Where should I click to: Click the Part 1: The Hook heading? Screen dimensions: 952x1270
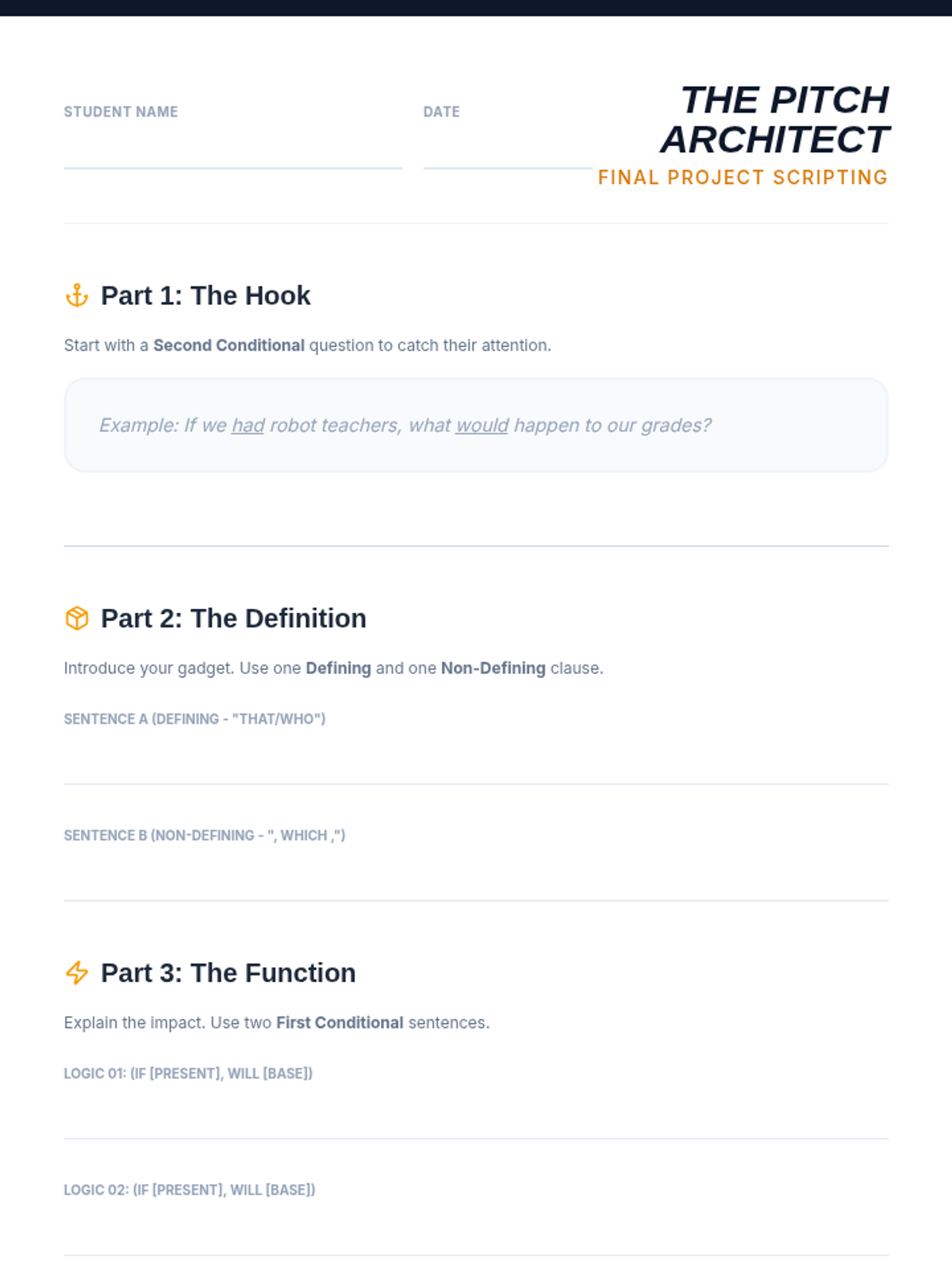click(x=205, y=295)
